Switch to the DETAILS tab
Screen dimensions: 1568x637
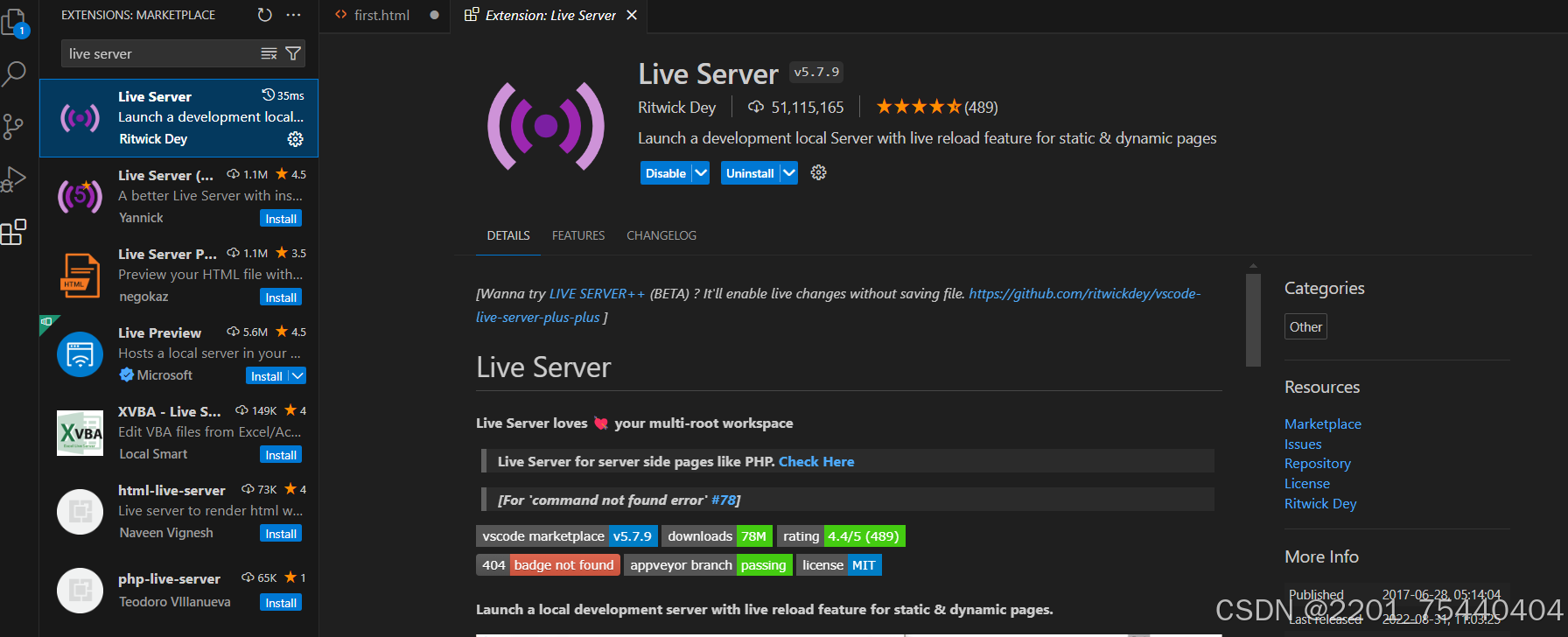(x=508, y=235)
